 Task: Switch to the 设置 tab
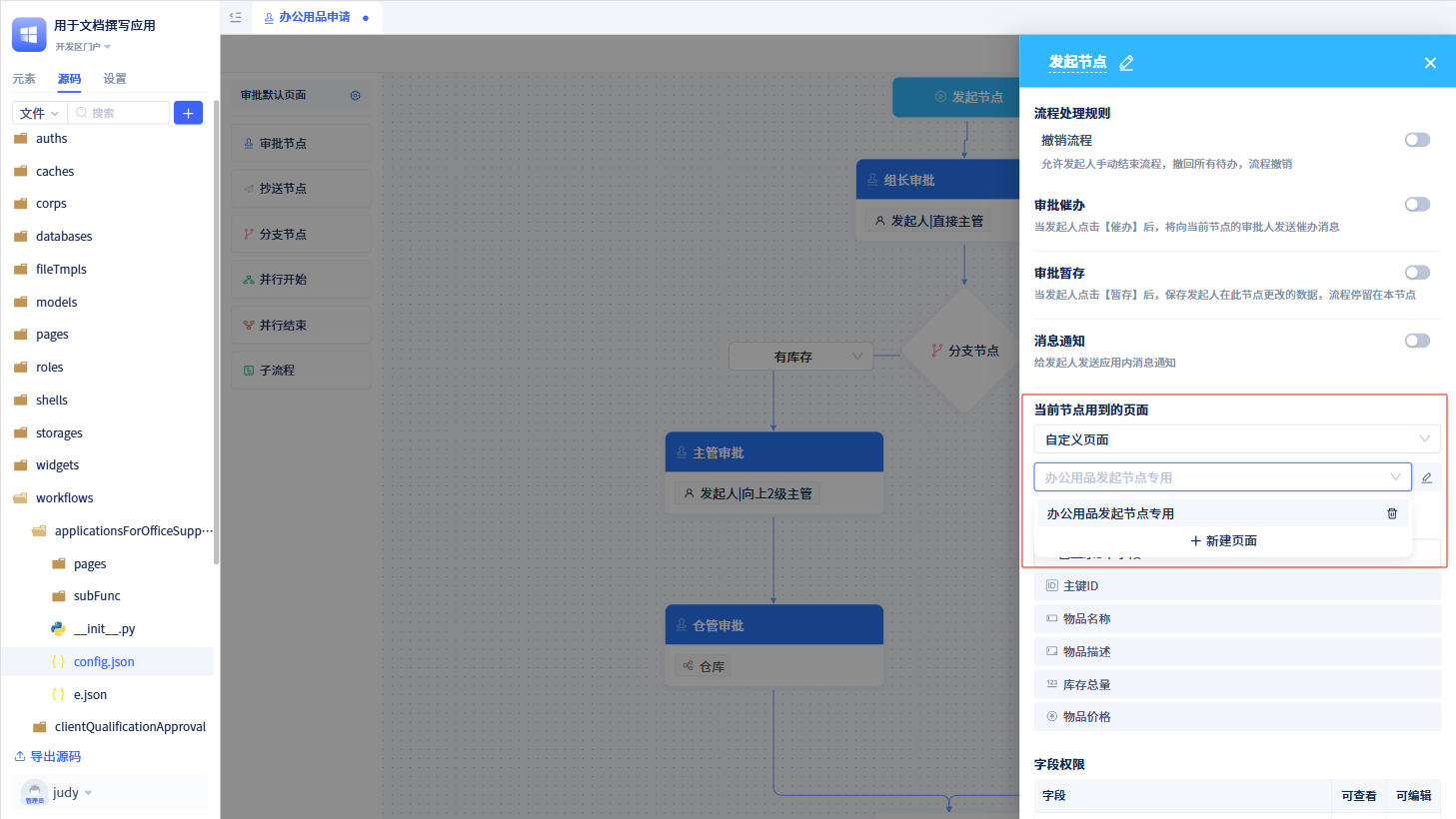(x=115, y=79)
